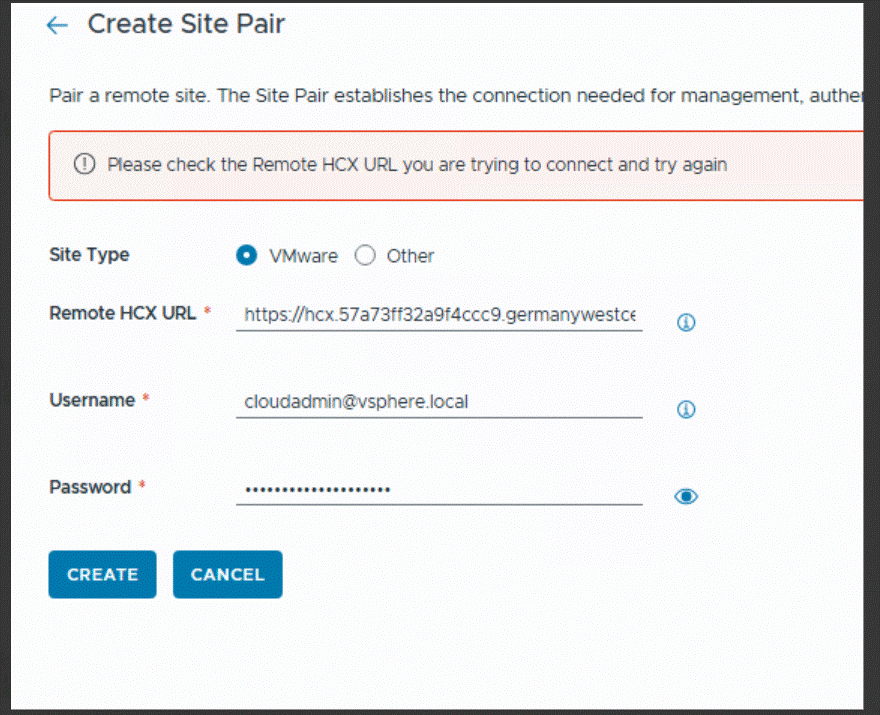Click the Remote HCX URL label
This screenshot has width=880, height=715.
click(x=123, y=313)
